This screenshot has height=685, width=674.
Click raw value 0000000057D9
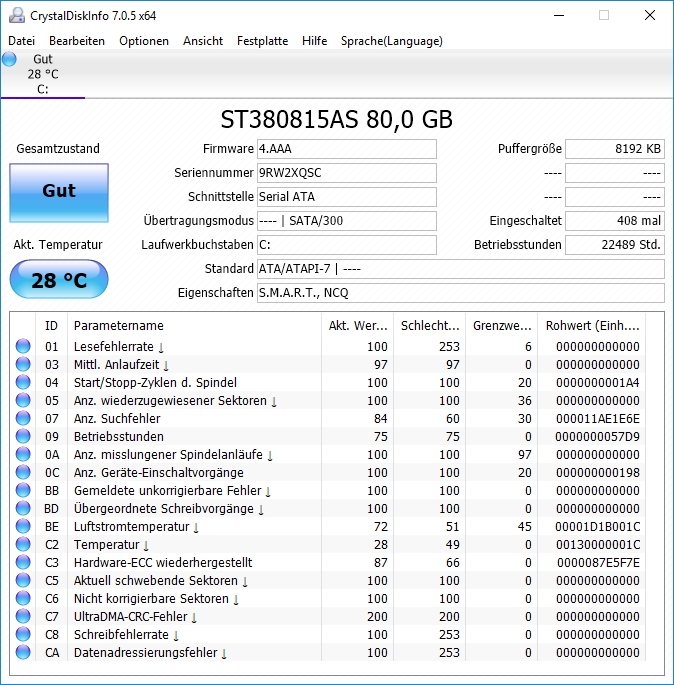(x=598, y=436)
